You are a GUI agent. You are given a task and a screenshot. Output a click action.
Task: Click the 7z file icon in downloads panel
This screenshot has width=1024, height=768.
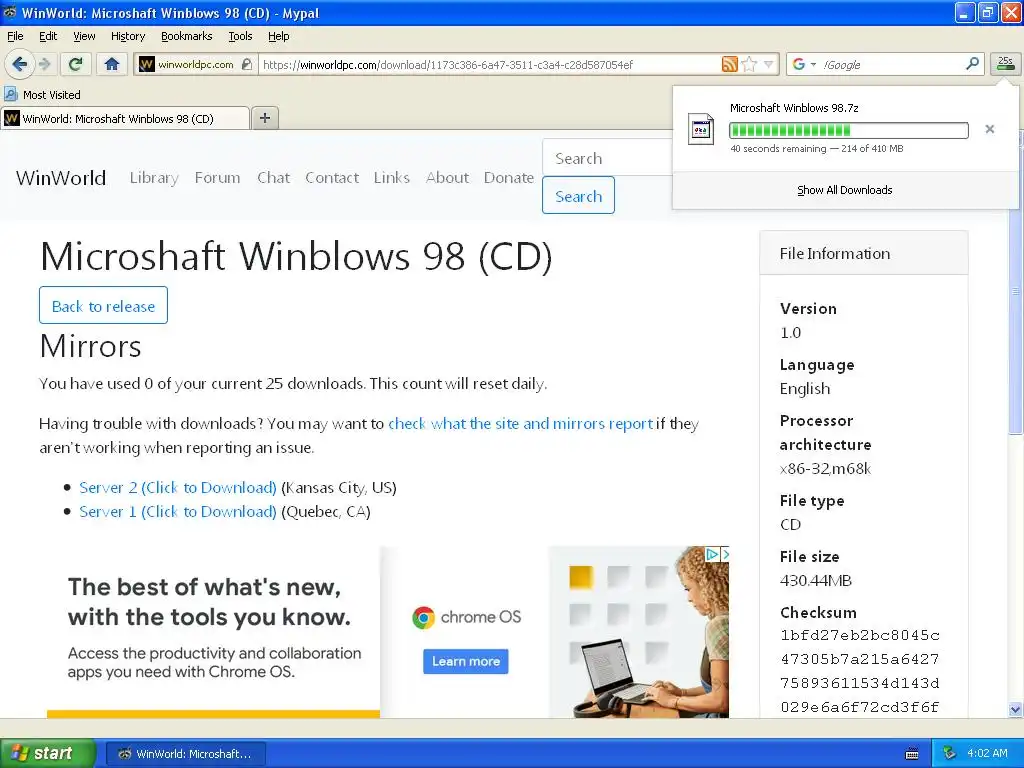pos(701,129)
